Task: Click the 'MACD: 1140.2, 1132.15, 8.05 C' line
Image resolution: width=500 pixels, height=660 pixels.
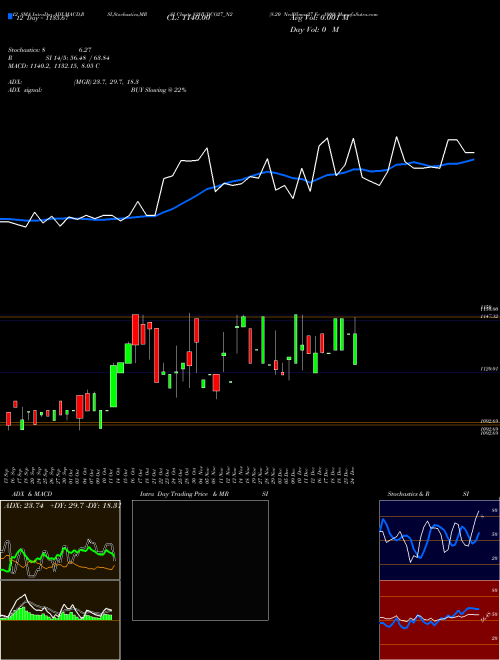Action: [54, 66]
